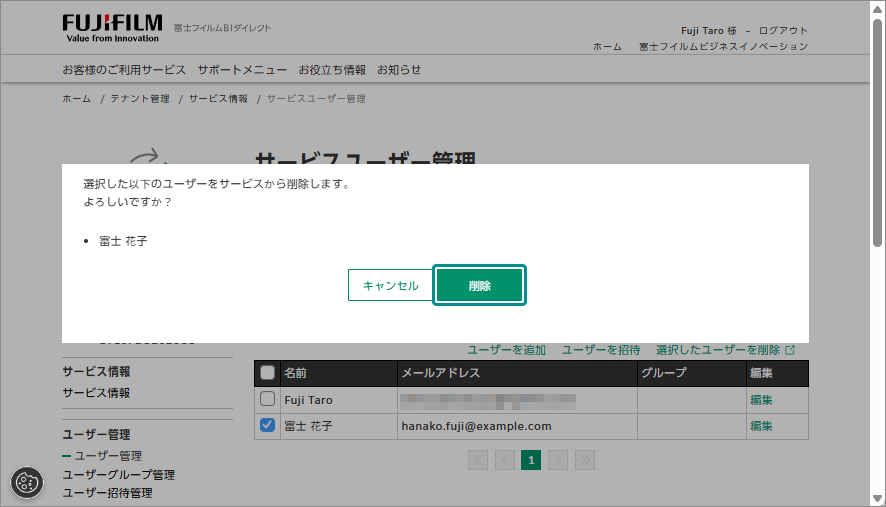Toggle the select-all checkbox in table header
This screenshot has width=886, height=507.
tap(267, 372)
